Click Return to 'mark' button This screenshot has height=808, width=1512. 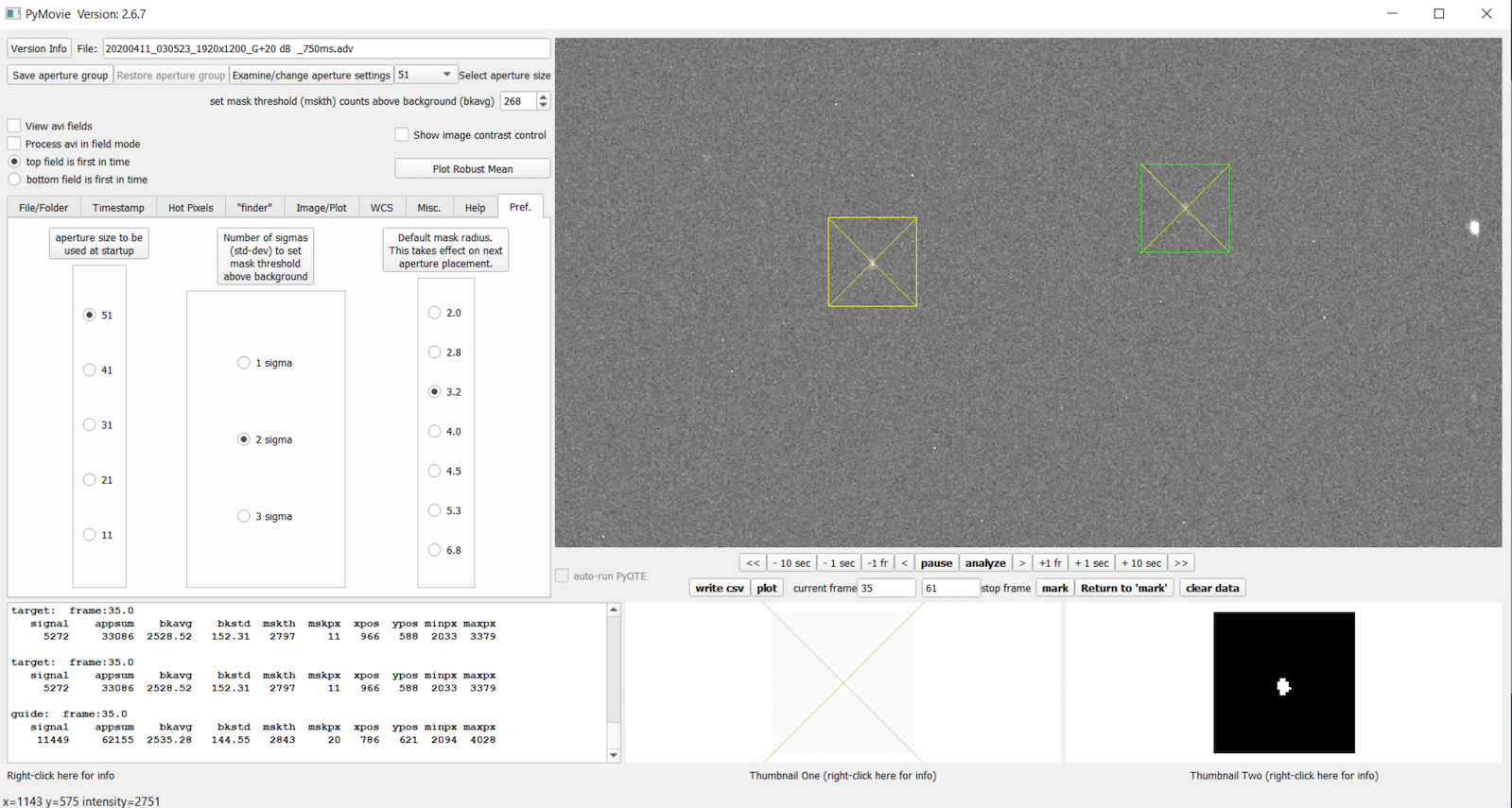(1123, 588)
